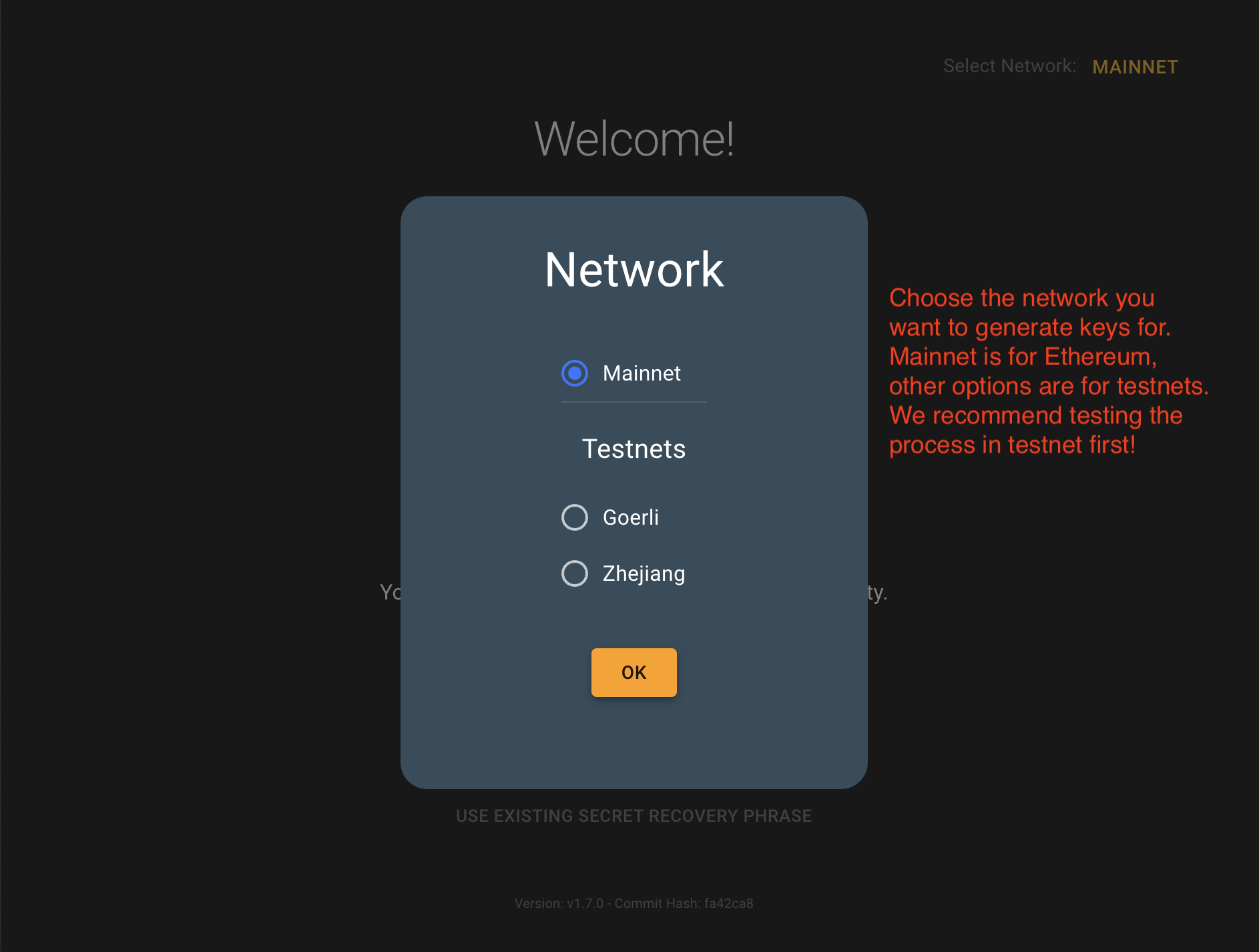The height and width of the screenshot is (952, 1259).
Task: Click the Welcome! heading
Action: (x=633, y=138)
